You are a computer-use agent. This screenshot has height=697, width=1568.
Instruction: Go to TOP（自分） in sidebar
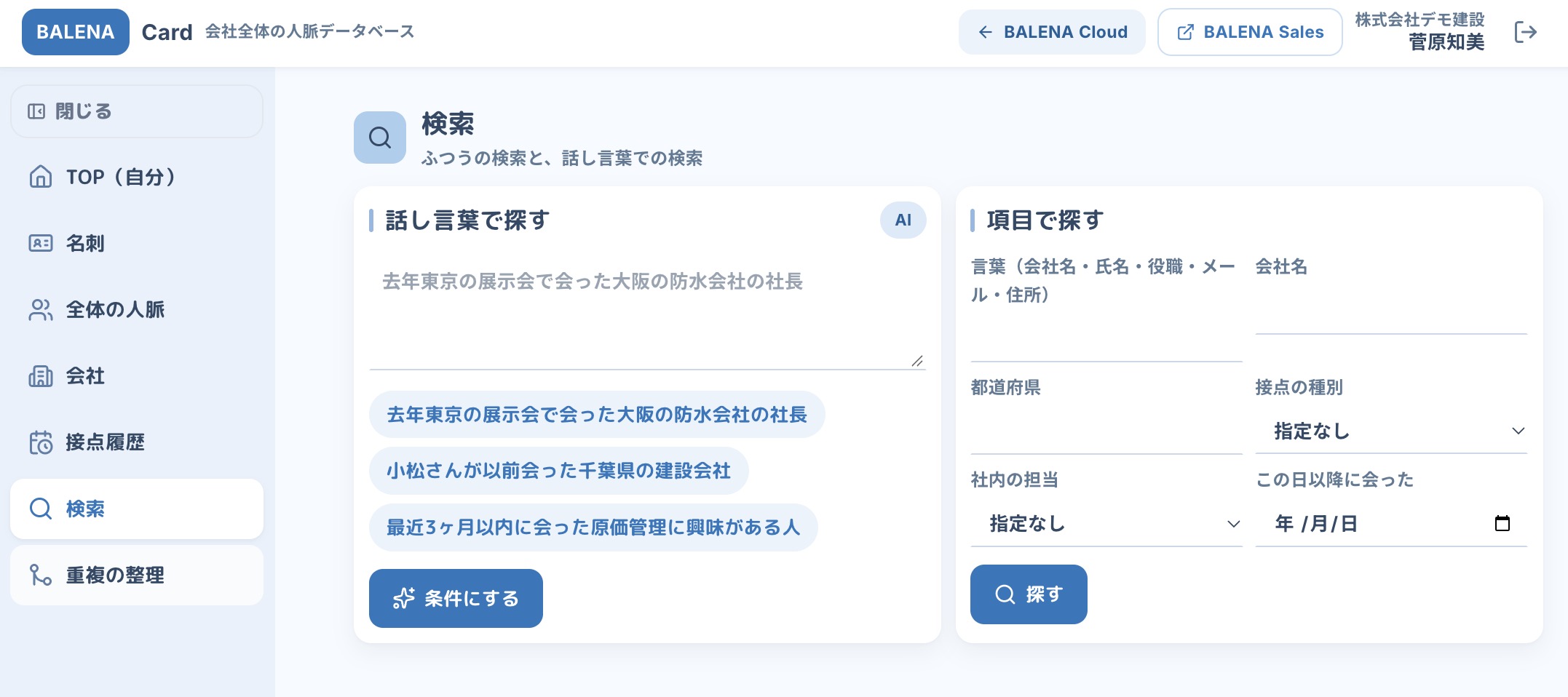tap(137, 177)
